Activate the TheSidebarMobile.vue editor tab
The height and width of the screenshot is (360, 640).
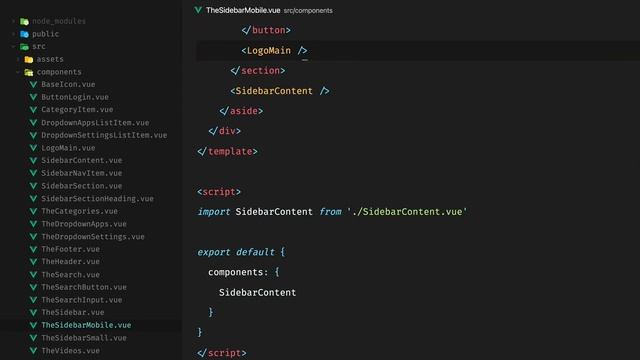pos(243,10)
